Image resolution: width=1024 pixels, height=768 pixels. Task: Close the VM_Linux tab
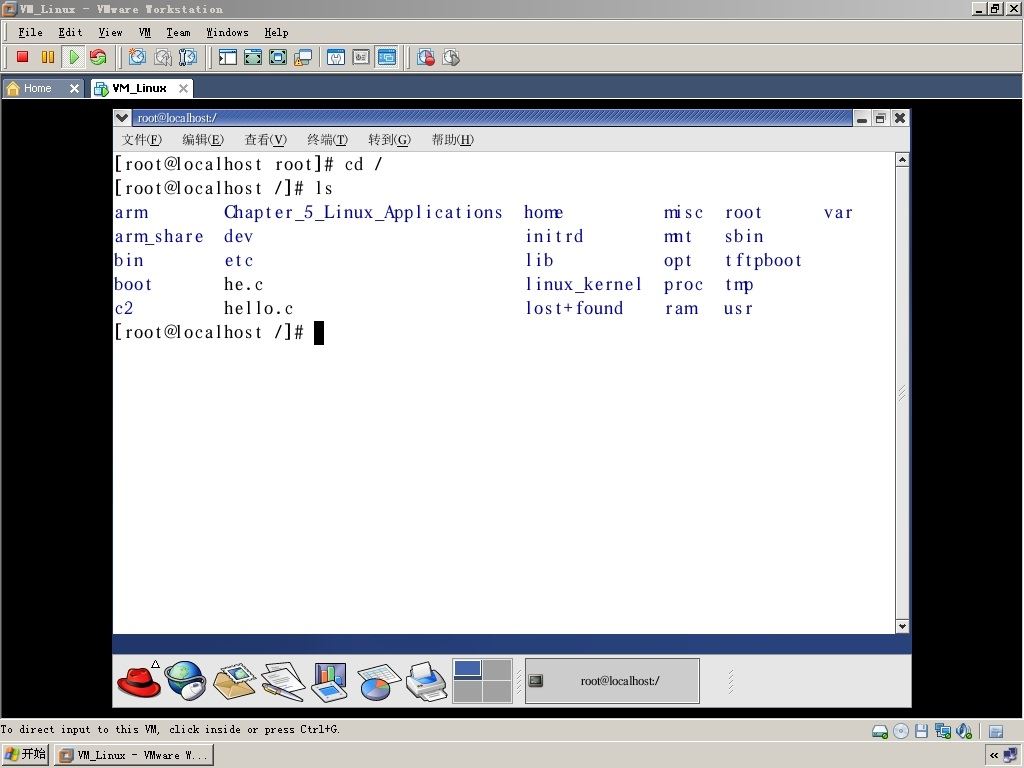(x=184, y=88)
